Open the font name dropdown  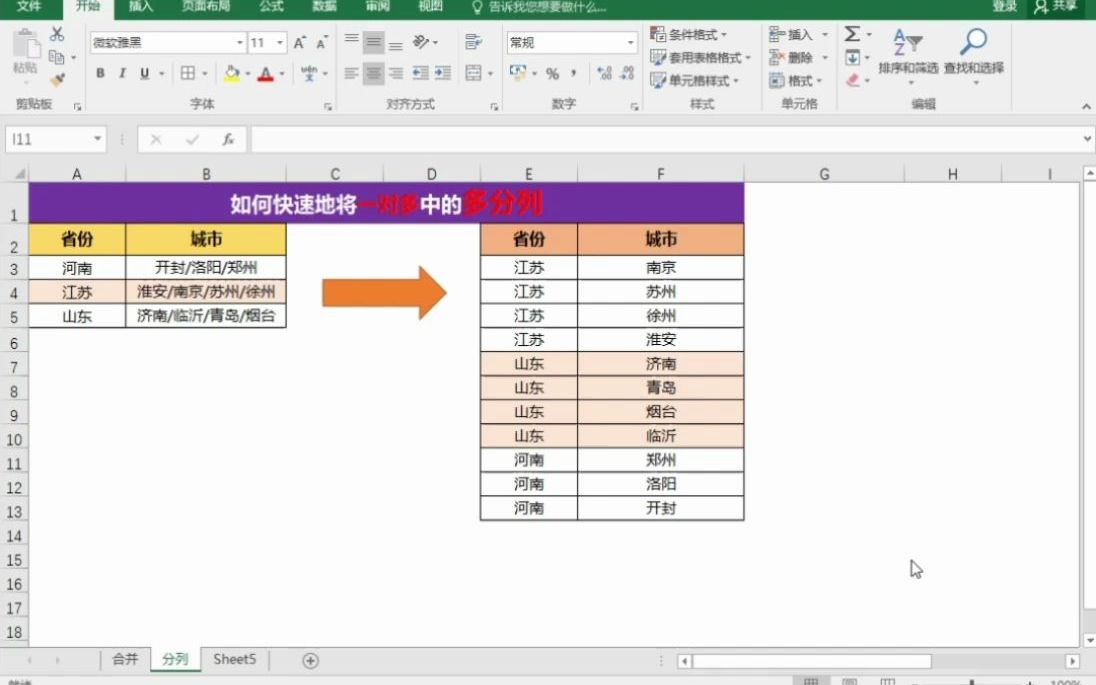click(239, 42)
